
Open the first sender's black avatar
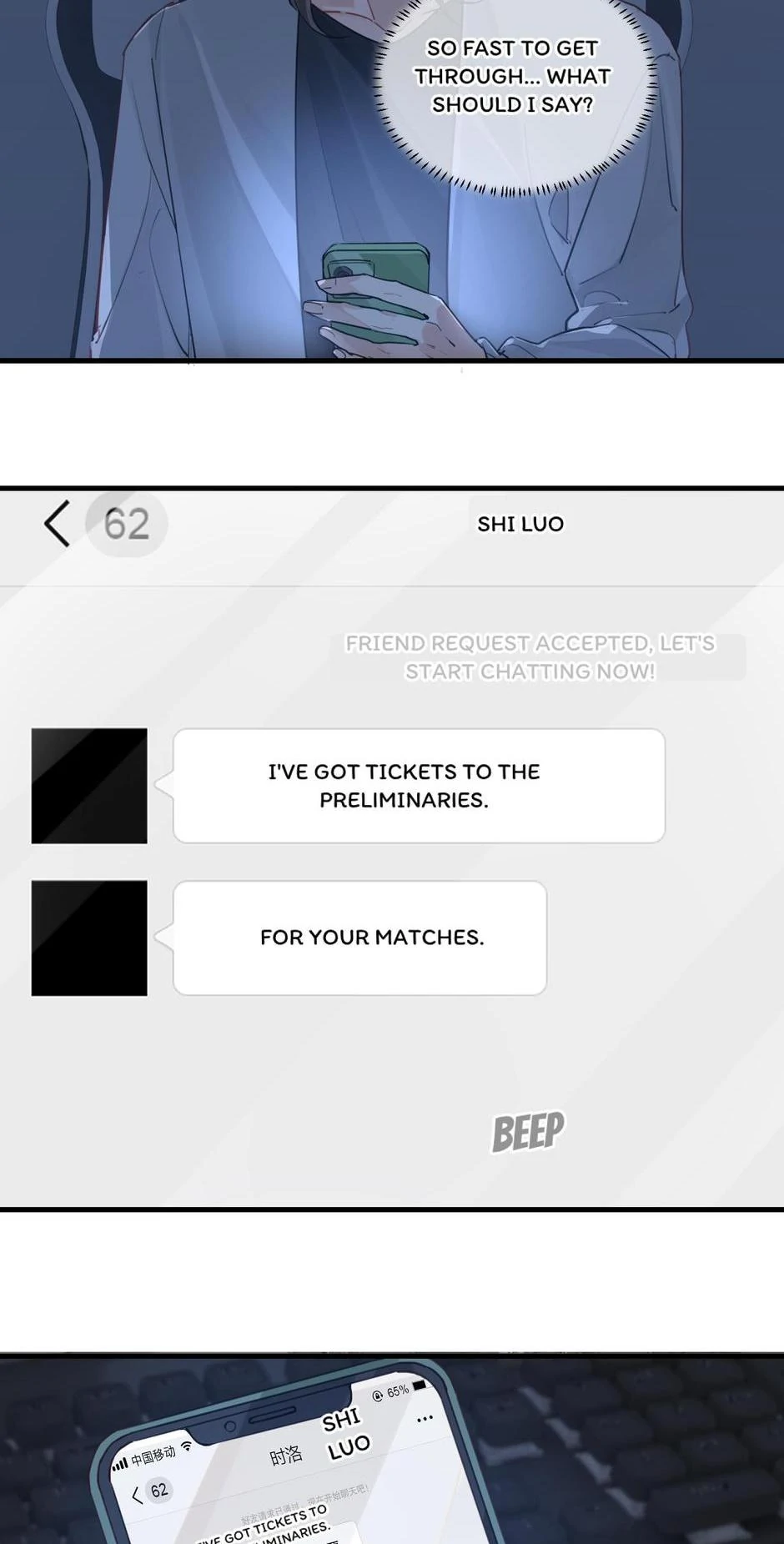89,786
